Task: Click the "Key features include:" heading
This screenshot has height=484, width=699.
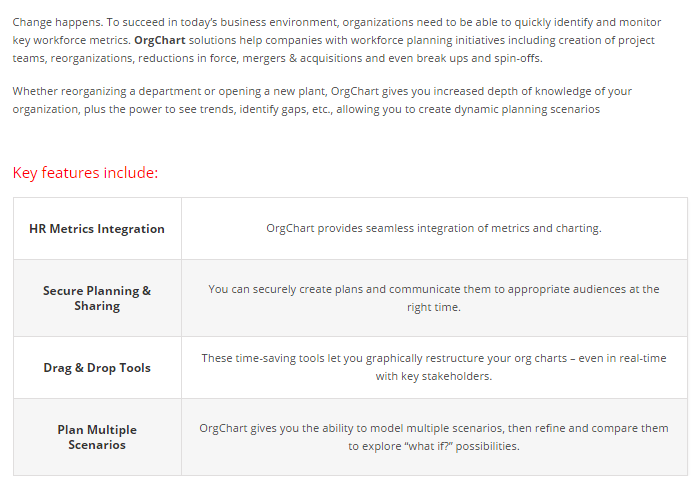Action: 85,173
